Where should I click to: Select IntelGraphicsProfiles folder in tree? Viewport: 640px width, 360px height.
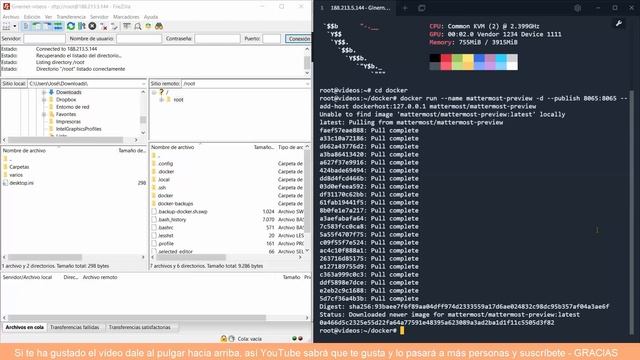tap(78, 129)
